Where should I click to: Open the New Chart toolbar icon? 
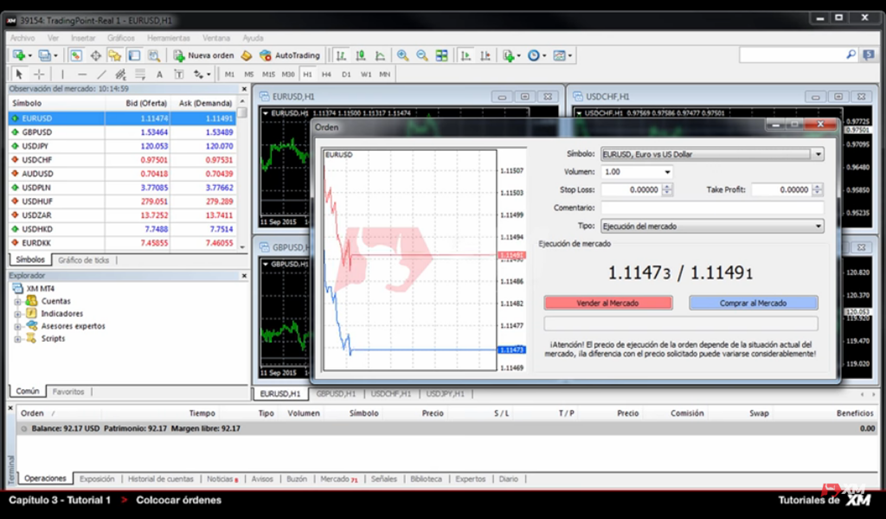click(19, 55)
